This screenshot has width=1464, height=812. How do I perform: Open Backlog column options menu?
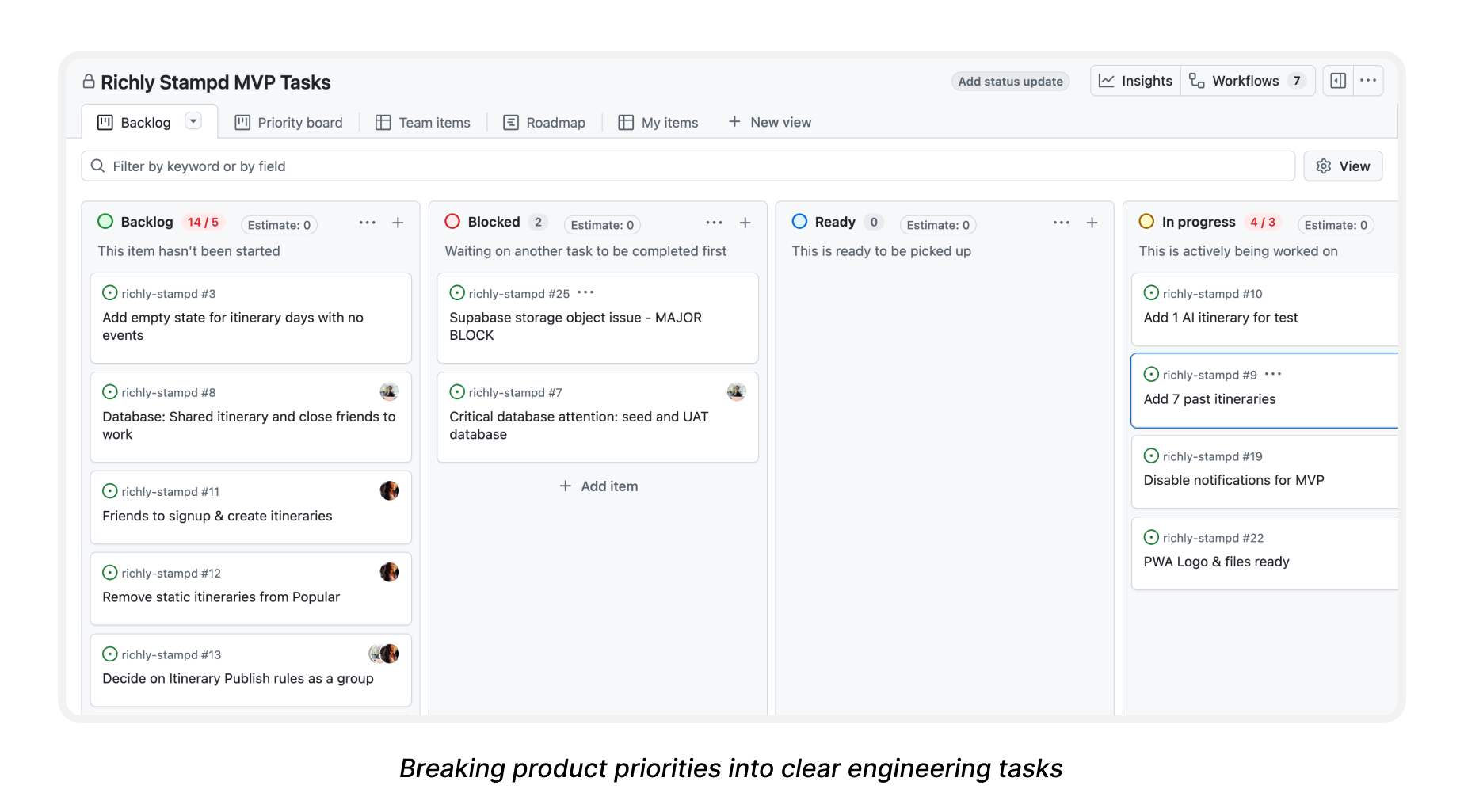[x=368, y=223]
